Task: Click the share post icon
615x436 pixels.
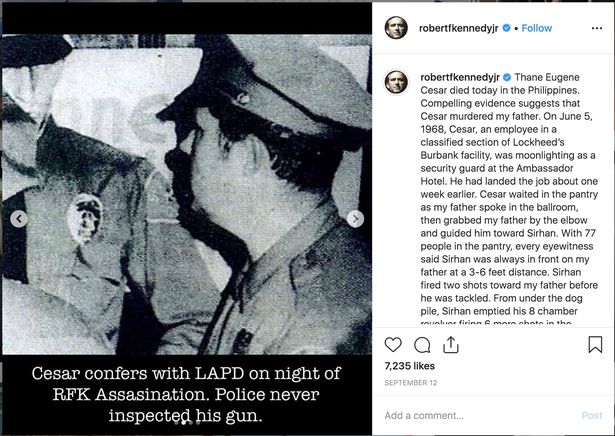Action: [450, 345]
